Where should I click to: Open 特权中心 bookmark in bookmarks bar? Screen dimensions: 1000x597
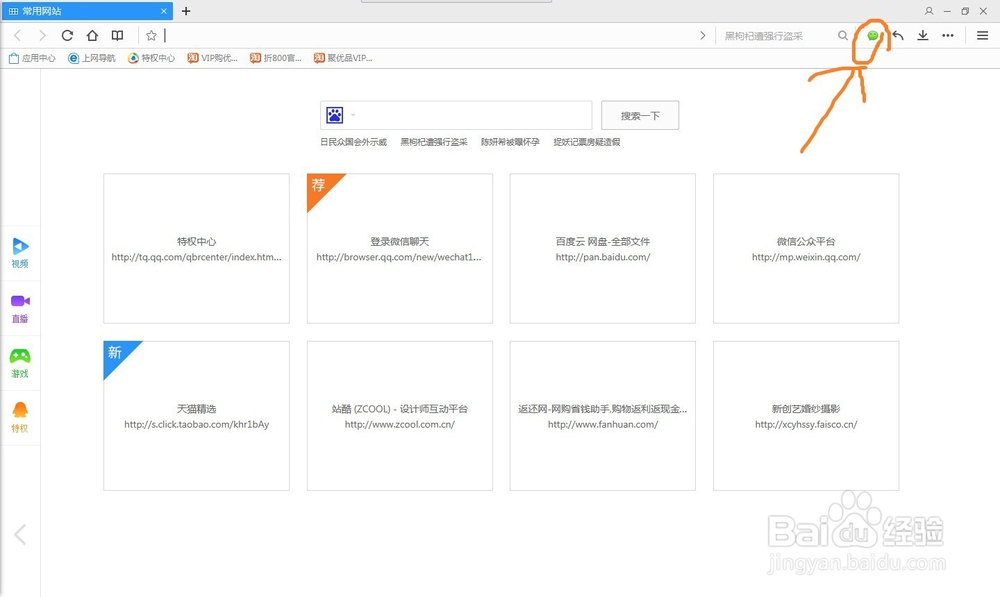151,58
